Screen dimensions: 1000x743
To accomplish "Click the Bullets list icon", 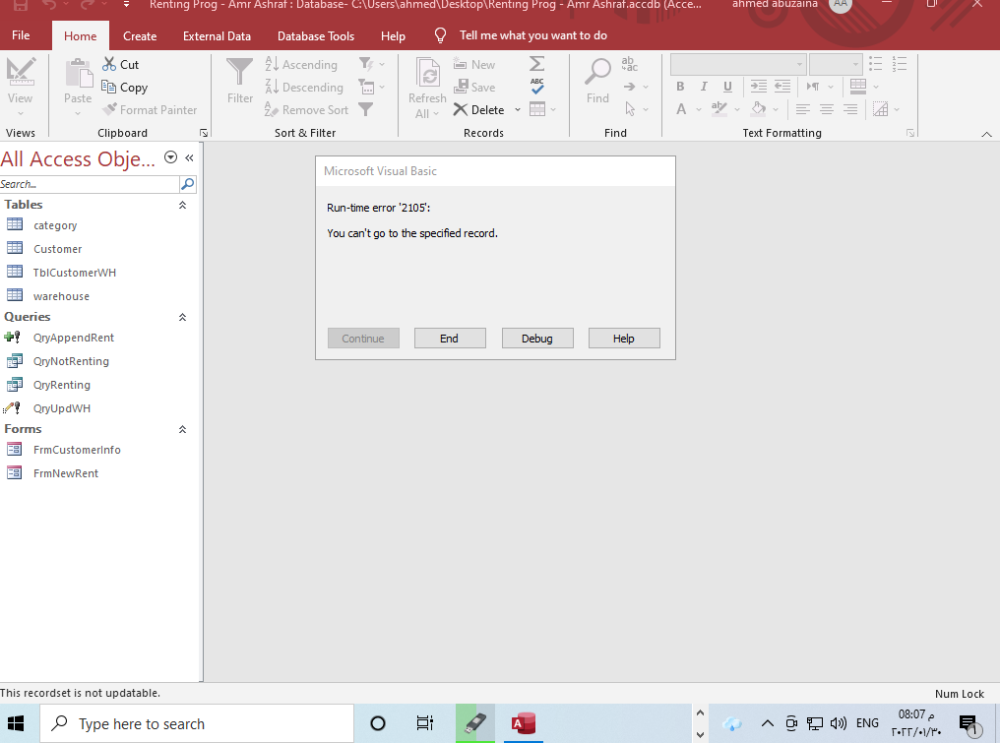I will coord(876,64).
